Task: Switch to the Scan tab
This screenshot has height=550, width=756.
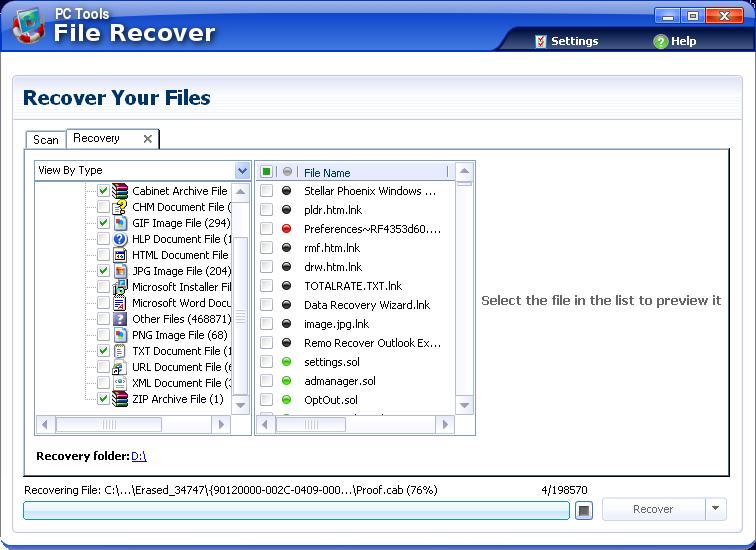Action: [46, 140]
